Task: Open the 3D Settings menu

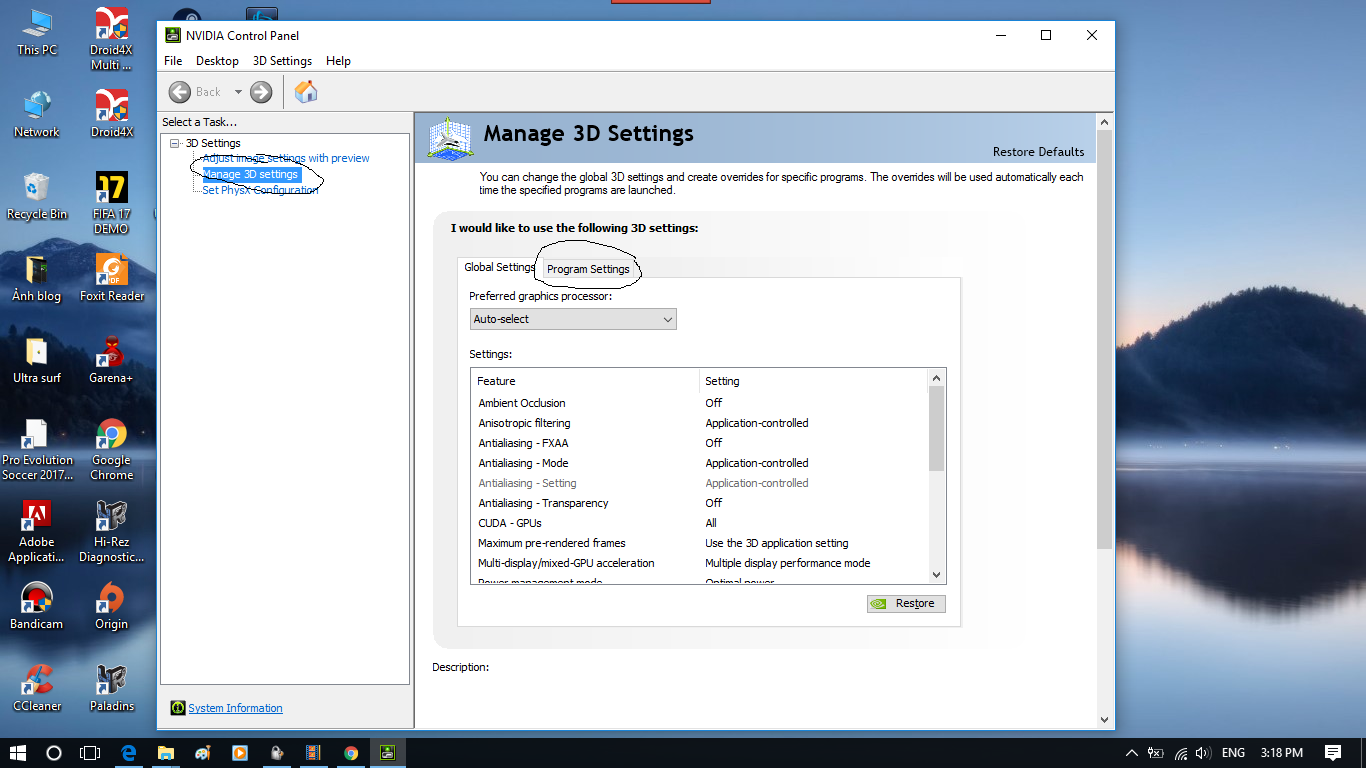Action: click(282, 61)
